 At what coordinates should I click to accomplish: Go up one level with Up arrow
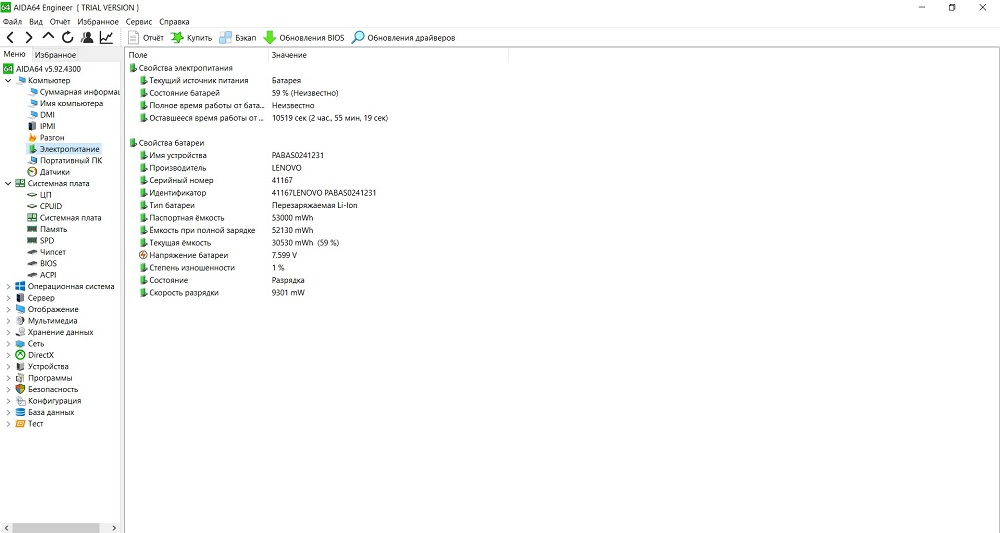click(48, 36)
